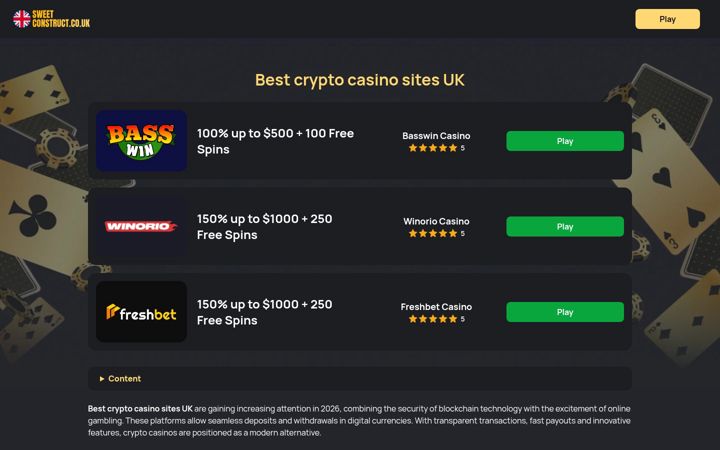Select the Winorio Casino name label
720x450 pixels.
(x=436, y=221)
